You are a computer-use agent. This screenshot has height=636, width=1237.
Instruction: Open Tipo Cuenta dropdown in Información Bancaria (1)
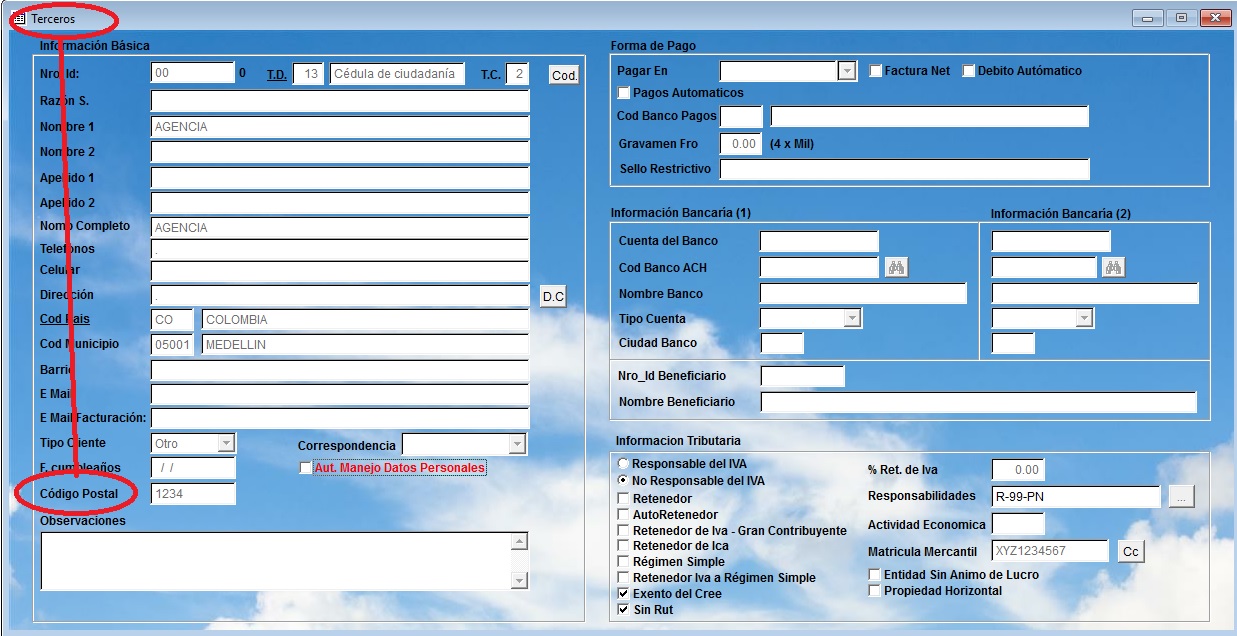[x=852, y=318]
